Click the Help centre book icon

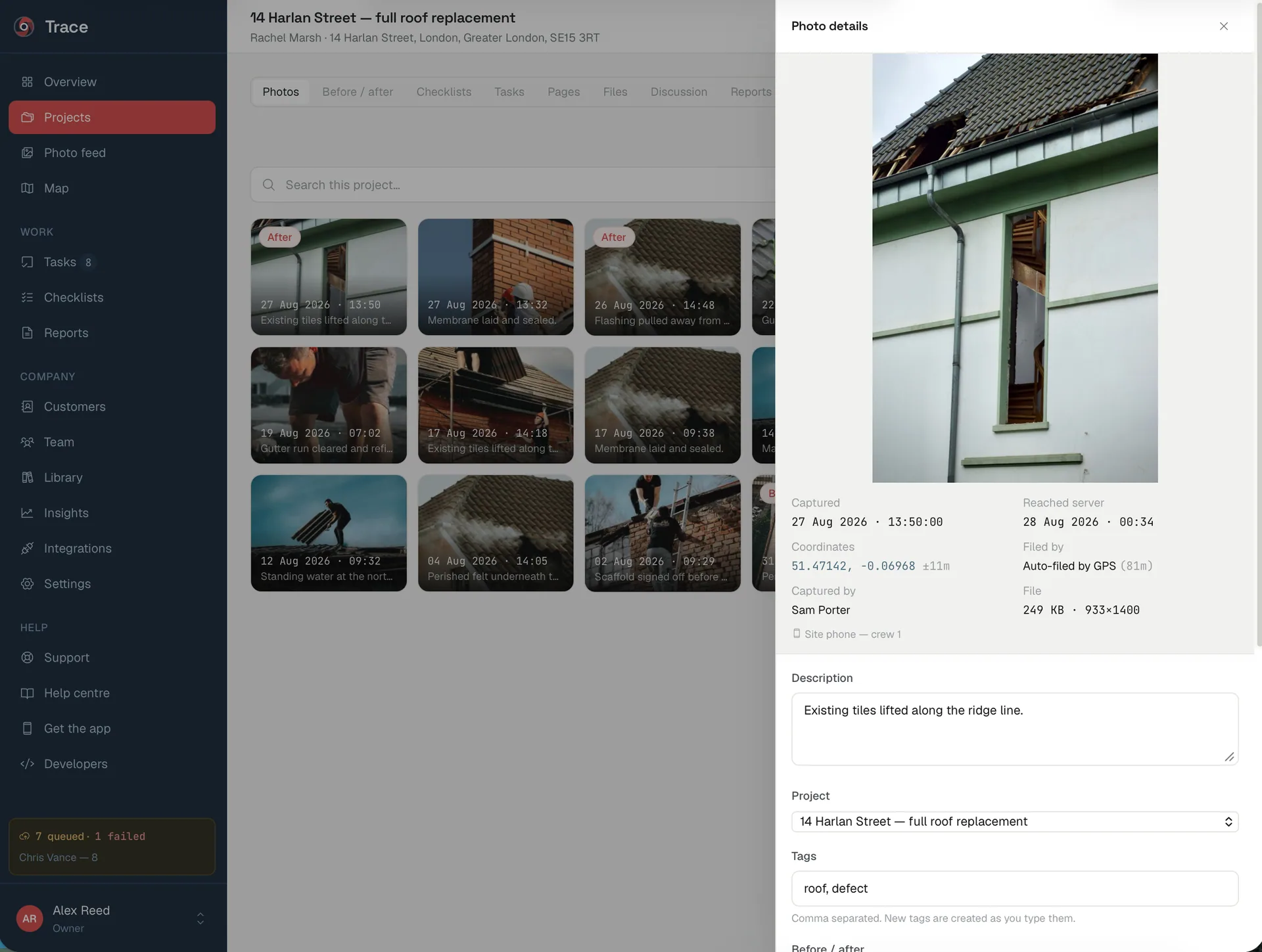click(27, 693)
